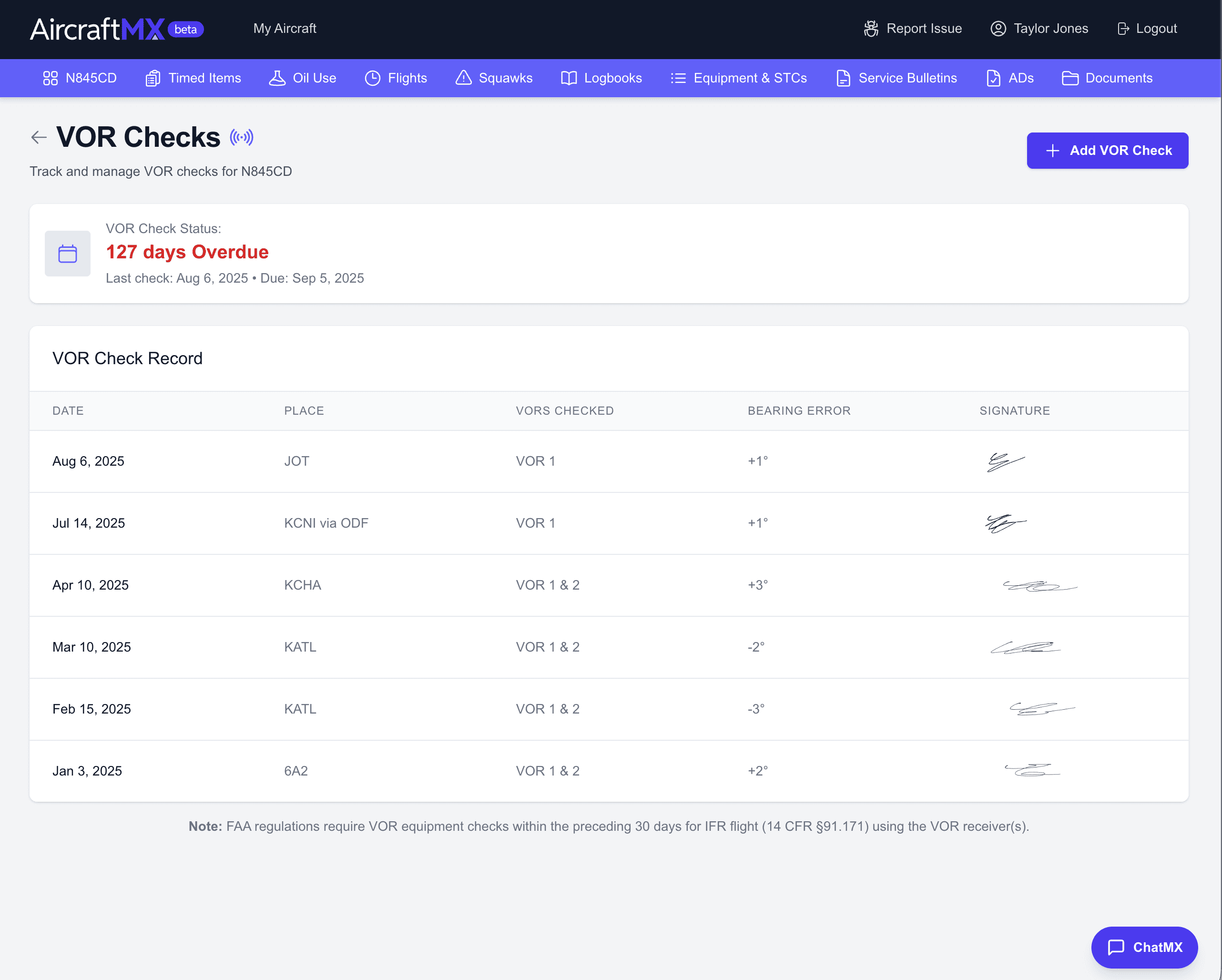Image resolution: width=1222 pixels, height=980 pixels.
Task: Open My Aircraft from the top menu
Action: click(285, 28)
